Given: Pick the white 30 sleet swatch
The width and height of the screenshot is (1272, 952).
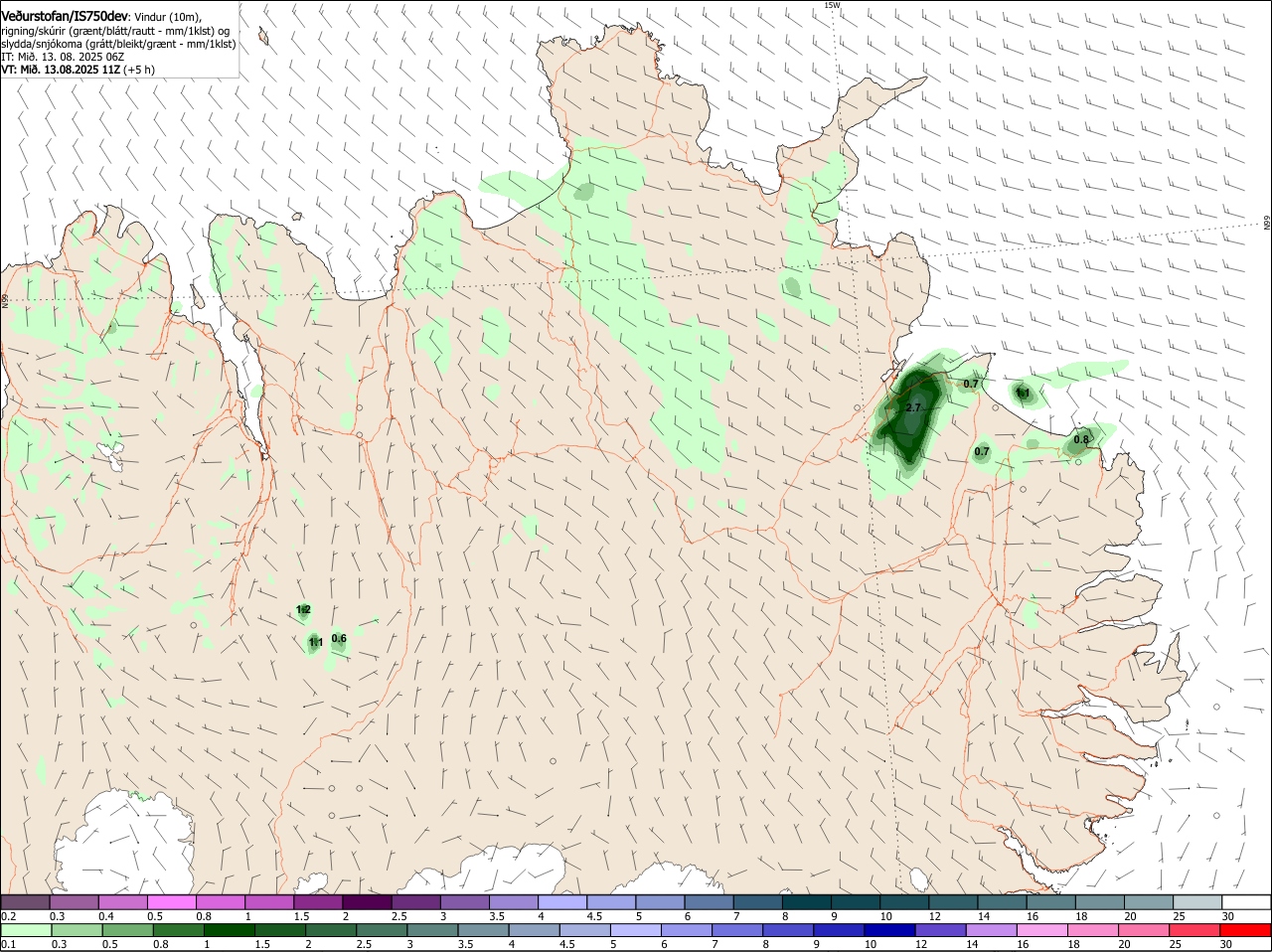Looking at the screenshot, I should click(x=1246, y=901).
